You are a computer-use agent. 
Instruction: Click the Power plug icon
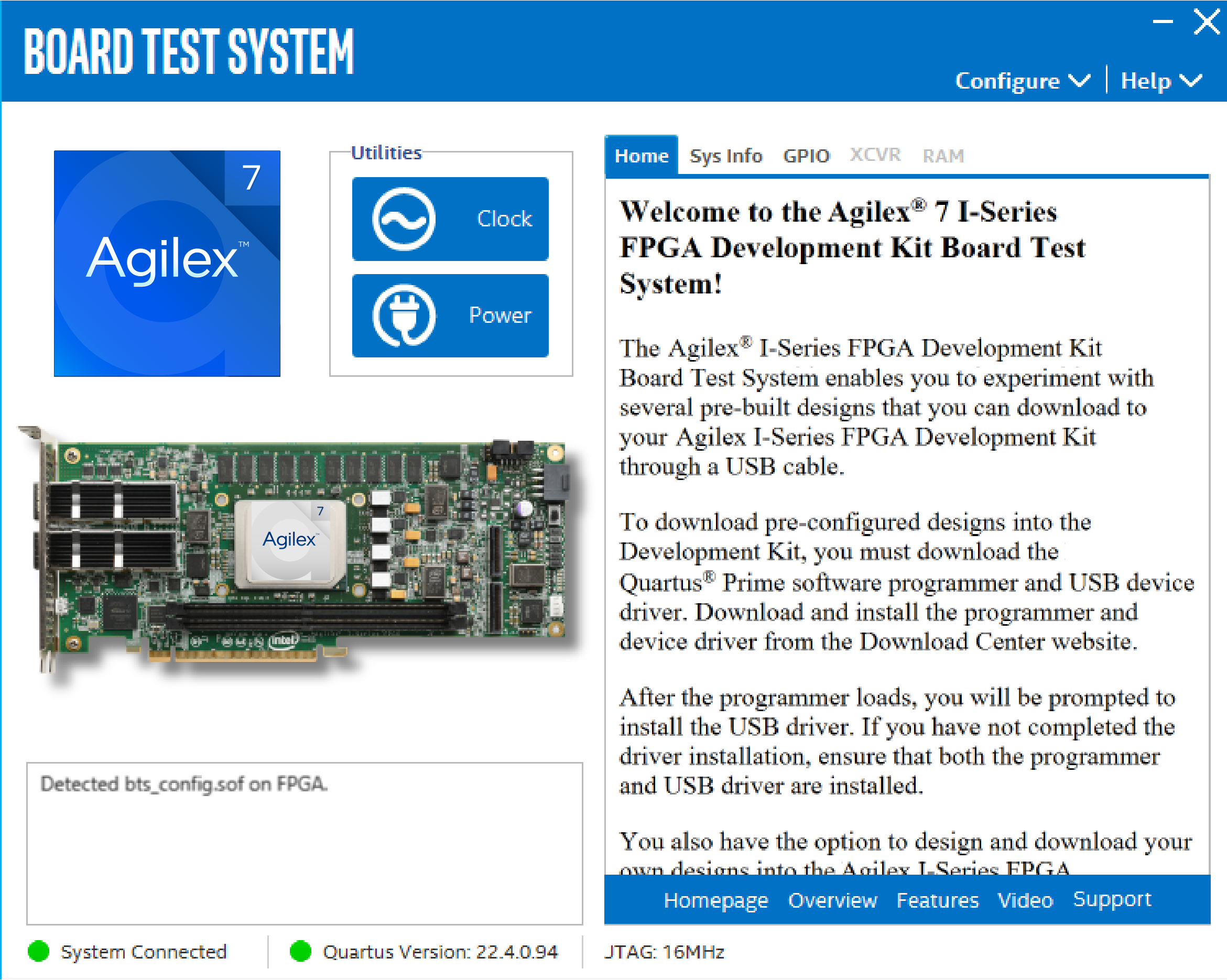pos(404,316)
